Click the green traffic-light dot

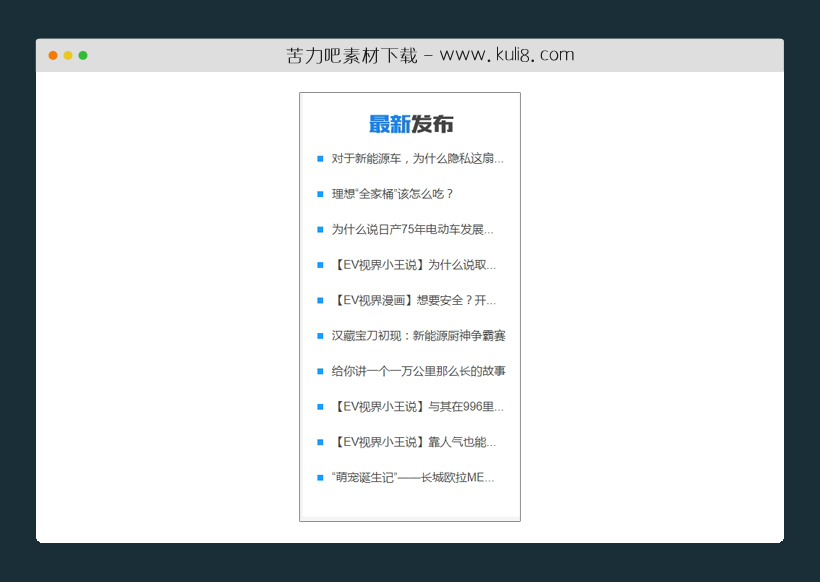point(82,55)
